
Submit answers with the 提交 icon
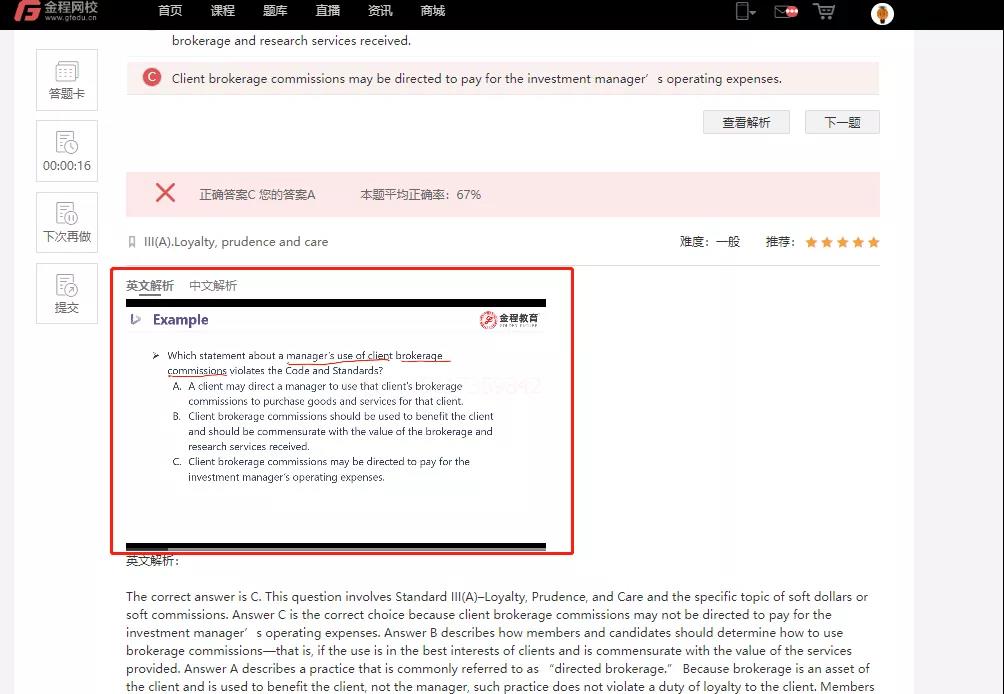67,294
